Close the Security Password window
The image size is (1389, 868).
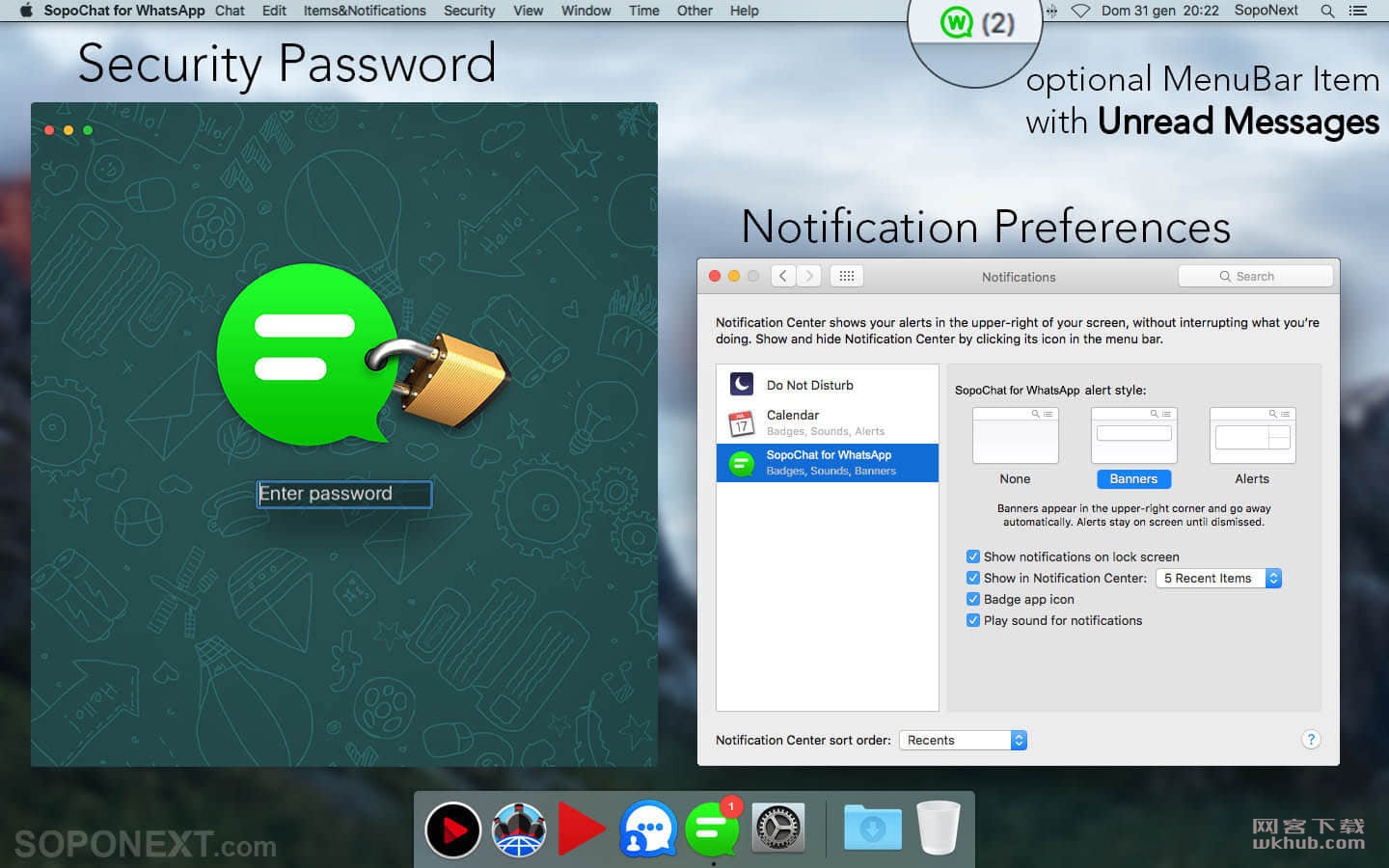[49, 130]
